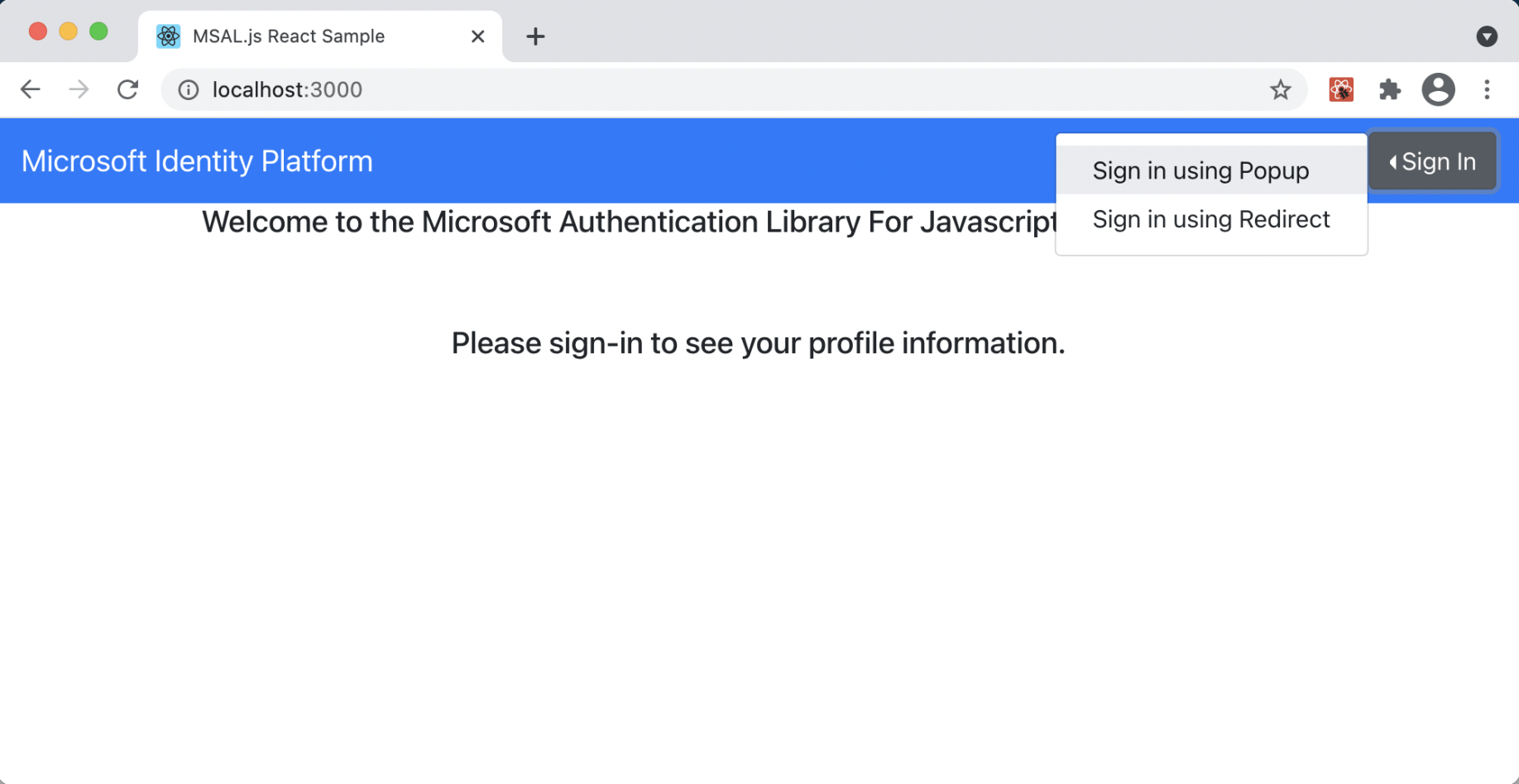Click the green maximize window button
1519x784 pixels.
(x=98, y=31)
